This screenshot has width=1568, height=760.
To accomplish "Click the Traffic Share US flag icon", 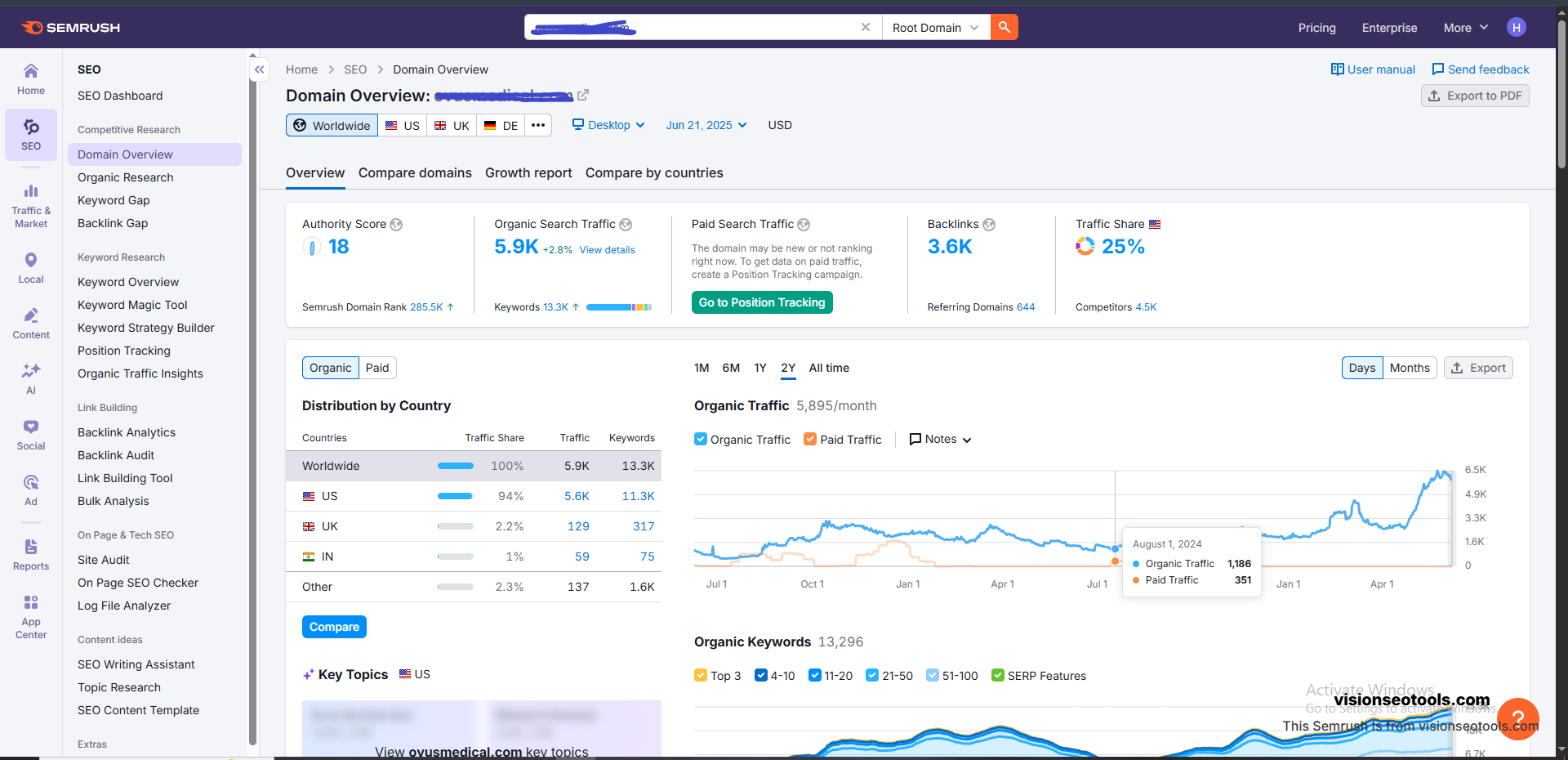I will coord(1155,224).
